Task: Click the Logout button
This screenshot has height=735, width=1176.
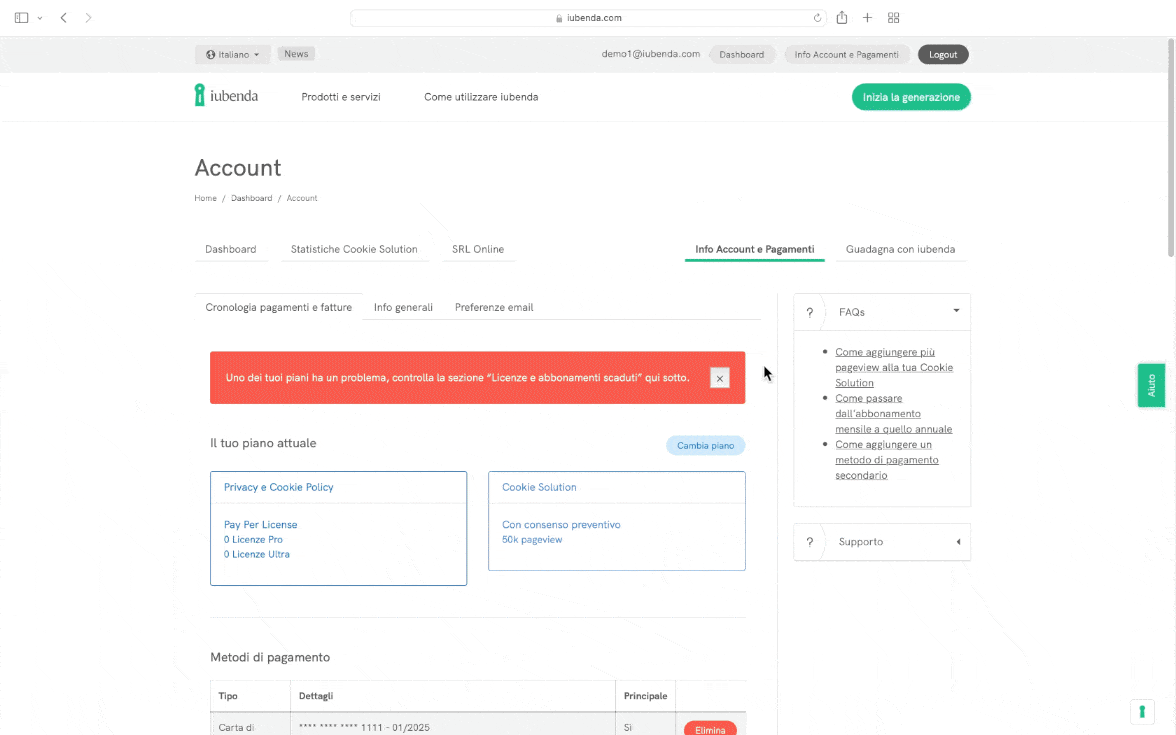Action: pos(943,55)
